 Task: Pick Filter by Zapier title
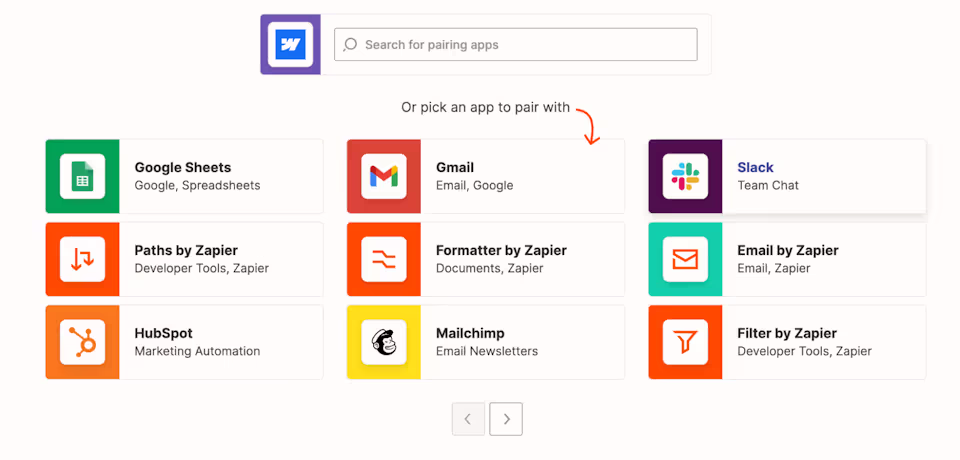pyautogui.click(x=787, y=334)
